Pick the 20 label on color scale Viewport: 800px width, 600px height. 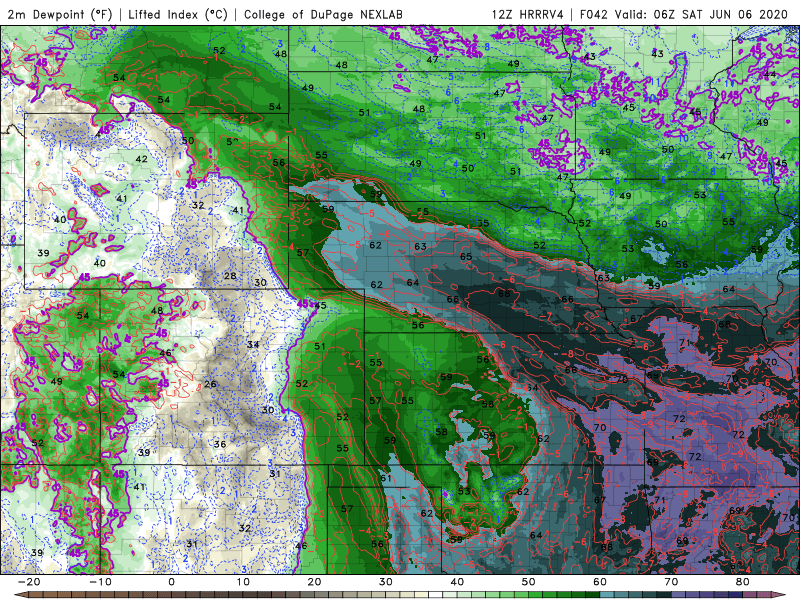pos(314,582)
